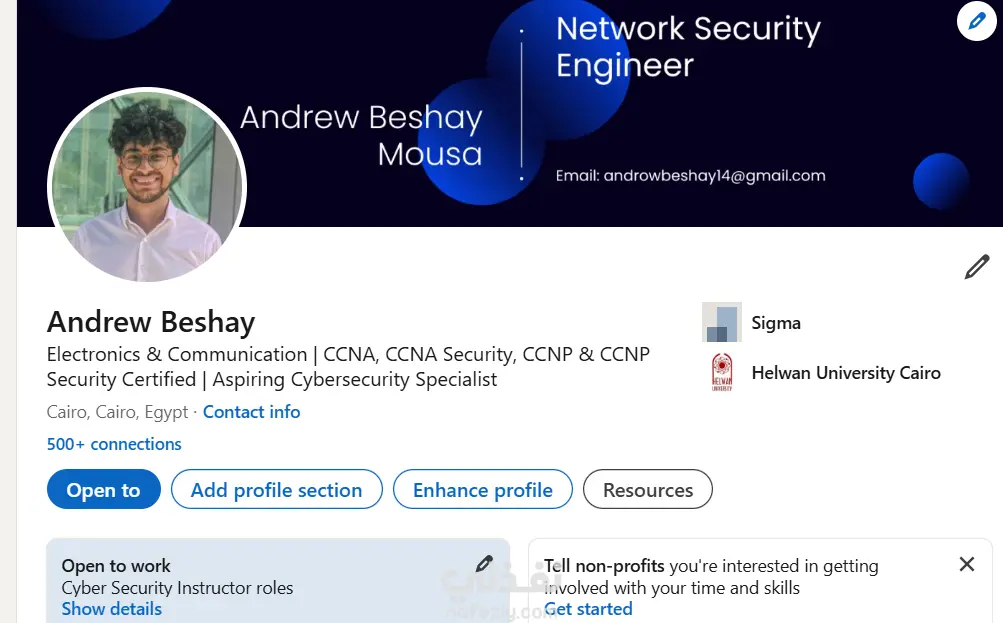The image size is (1003, 623).
Task: Expand the Resources menu
Action: 647,490
